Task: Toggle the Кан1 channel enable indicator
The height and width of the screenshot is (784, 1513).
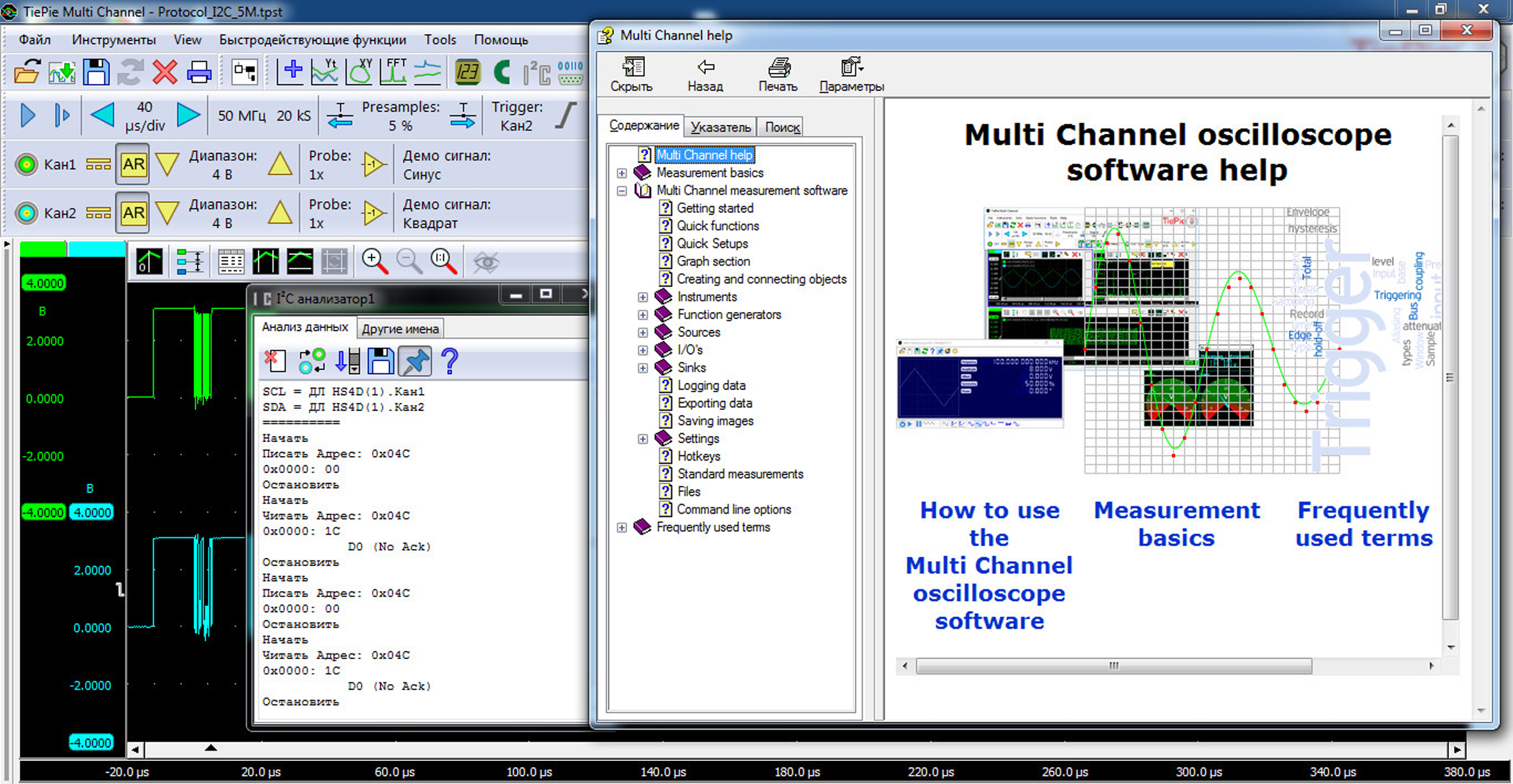Action: [26, 165]
